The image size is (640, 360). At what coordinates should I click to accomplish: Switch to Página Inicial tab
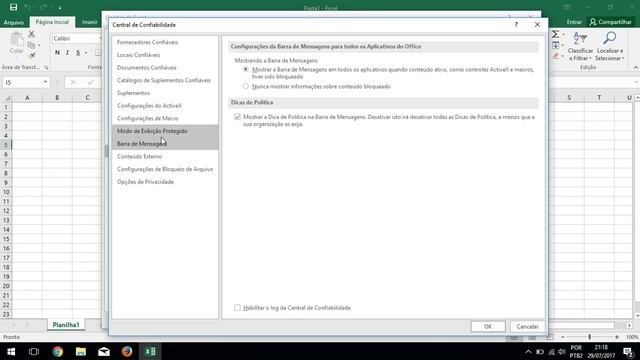tap(52, 22)
